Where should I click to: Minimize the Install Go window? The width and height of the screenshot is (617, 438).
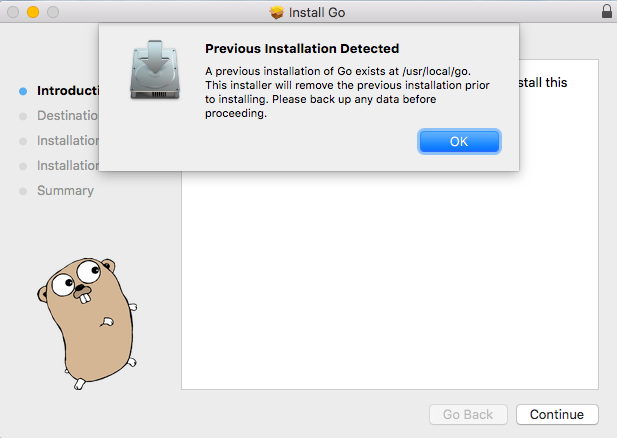tap(33, 12)
